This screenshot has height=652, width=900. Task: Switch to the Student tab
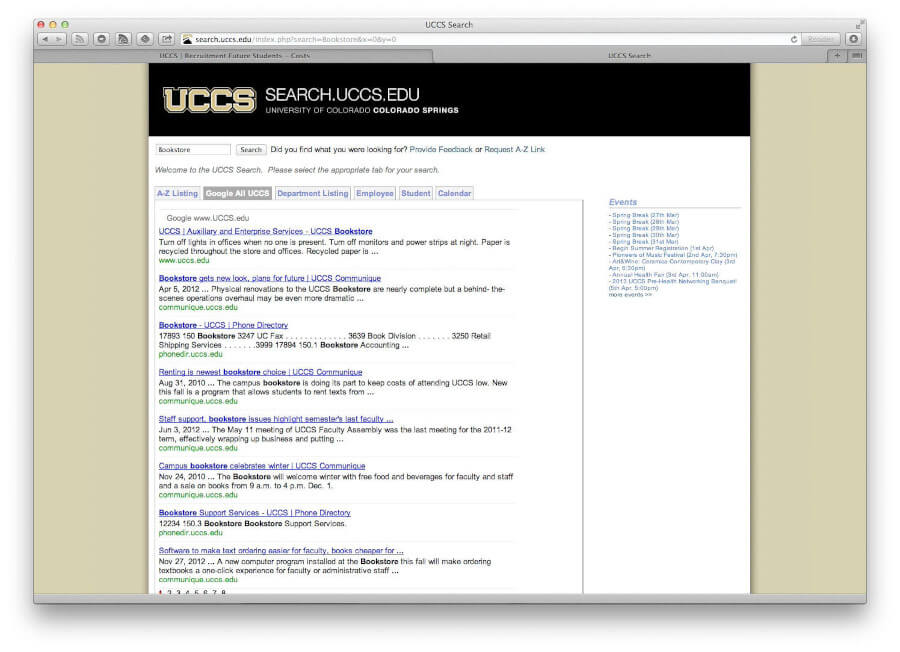(416, 193)
